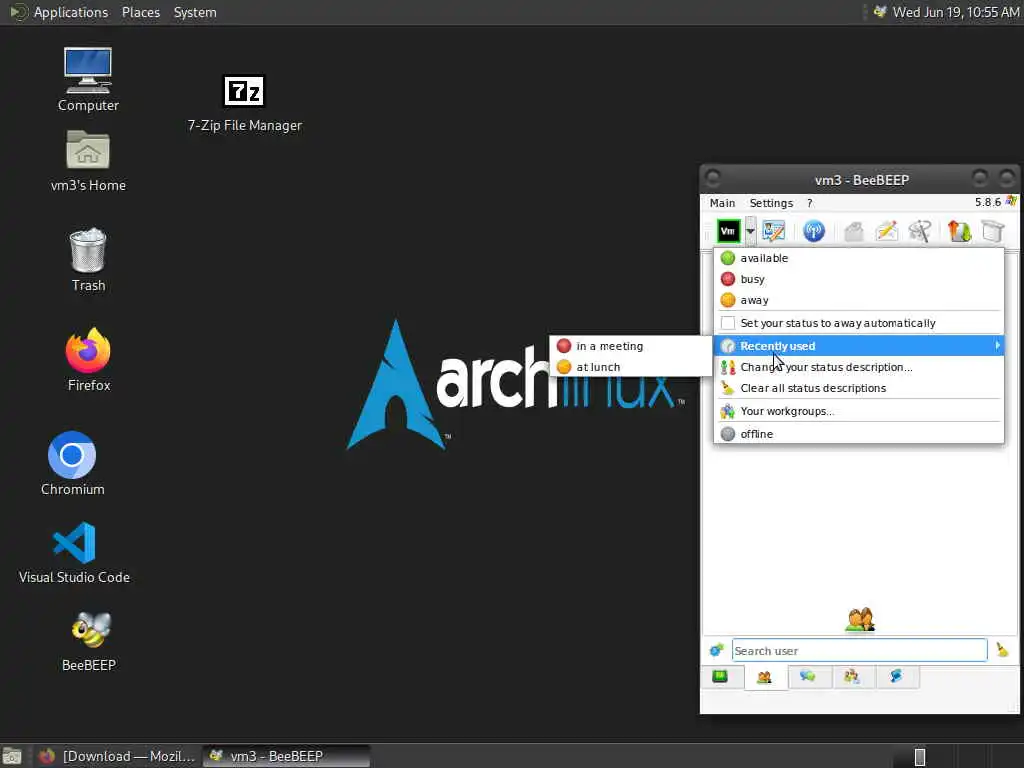Click the show desktop icon in the bottom panel
This screenshot has width=1024, height=768.
click(x=12, y=756)
